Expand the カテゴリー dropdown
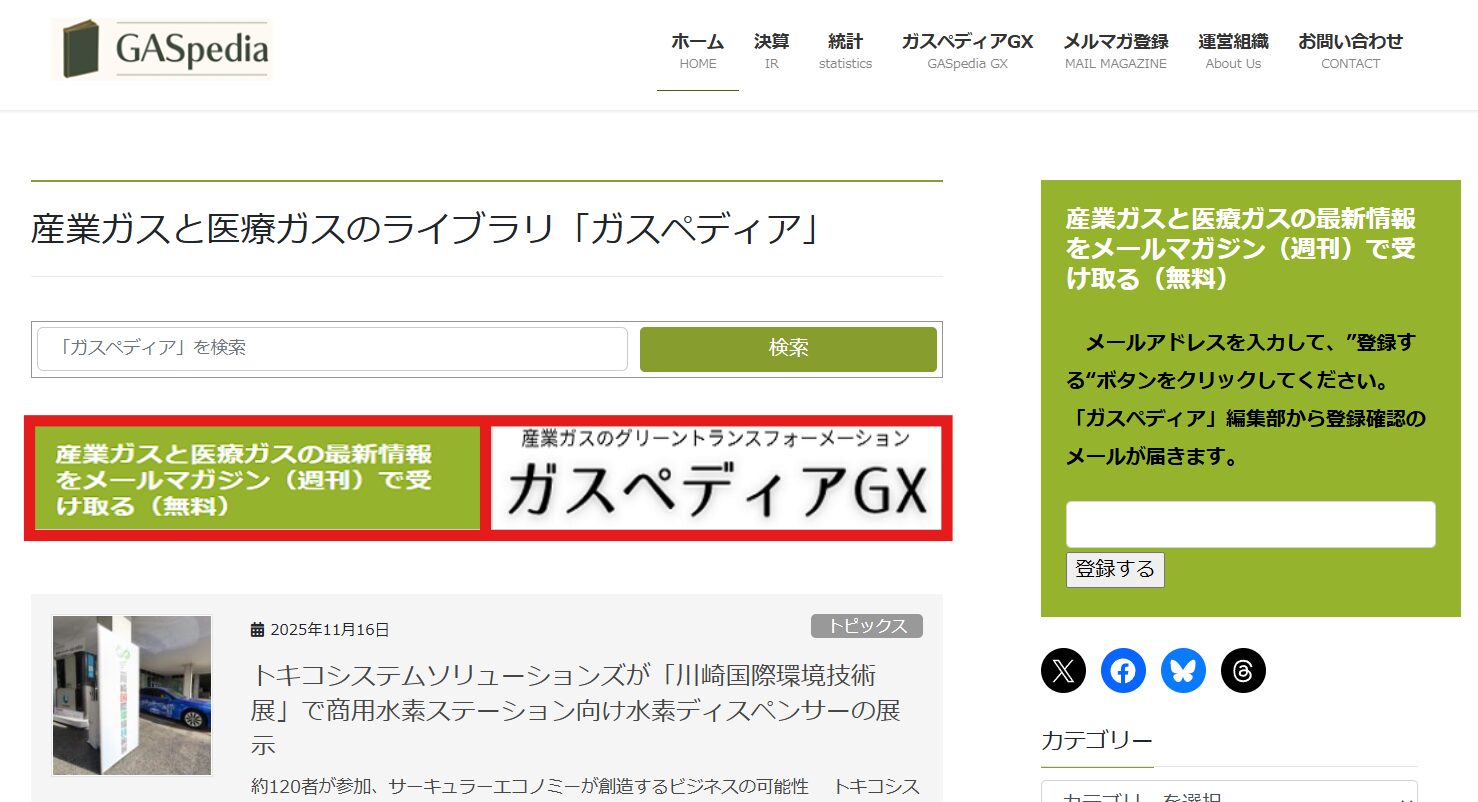Screen dimensions: 1478x802 [x=1229, y=794]
